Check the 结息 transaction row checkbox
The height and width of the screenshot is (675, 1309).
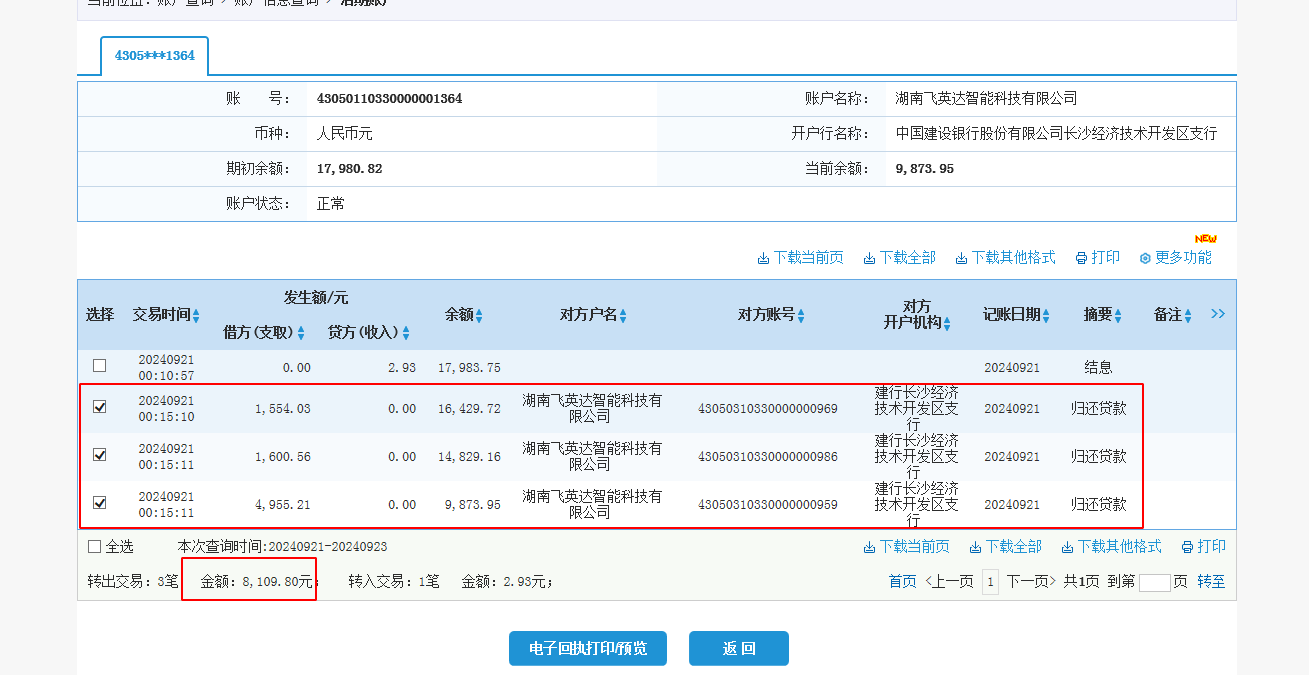point(99,366)
